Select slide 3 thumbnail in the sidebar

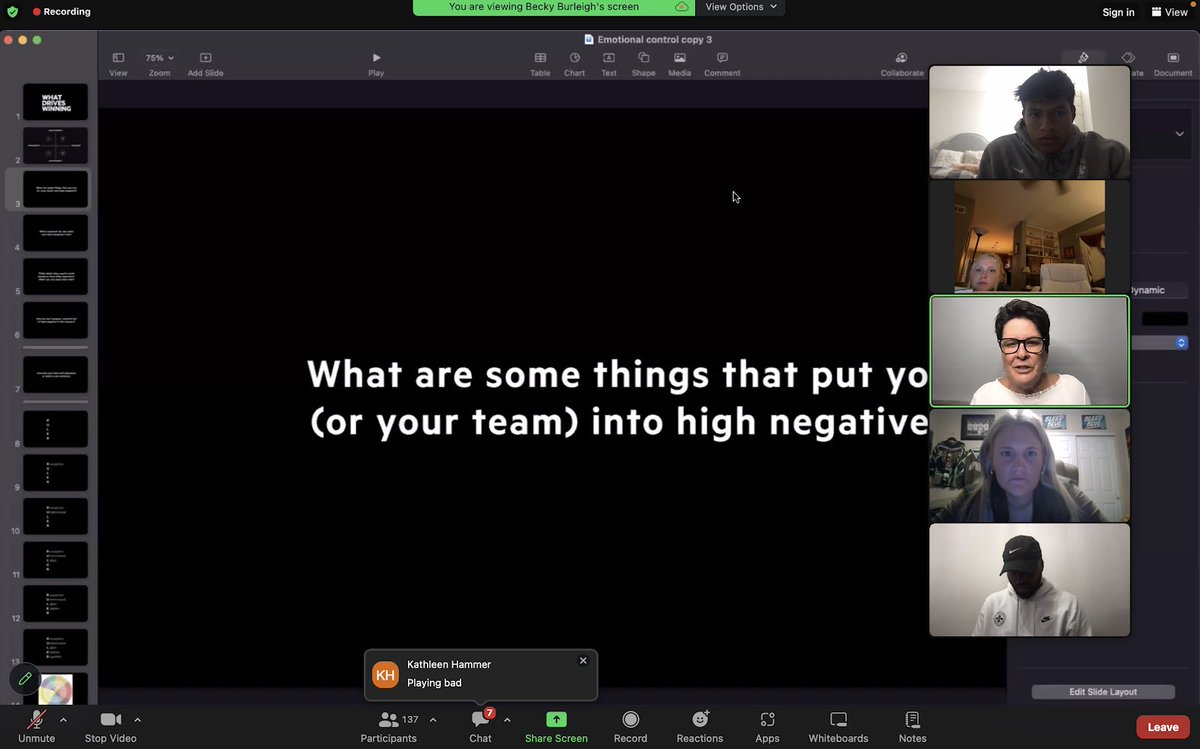click(x=55, y=188)
